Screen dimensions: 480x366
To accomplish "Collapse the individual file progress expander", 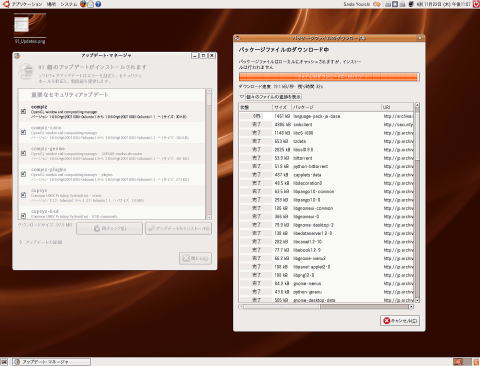I will tap(242, 97).
